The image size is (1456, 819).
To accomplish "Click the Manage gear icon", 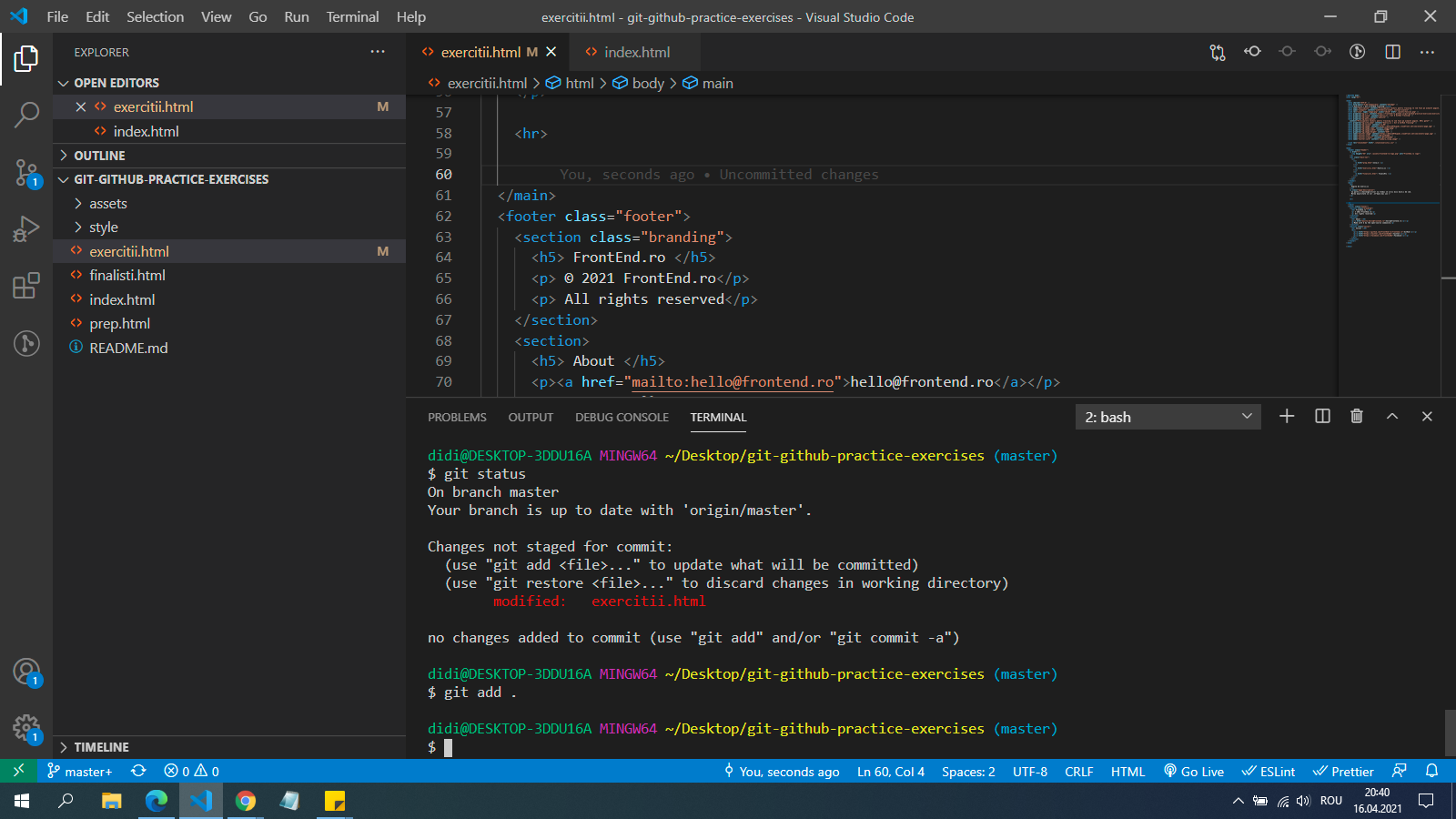I will [26, 728].
